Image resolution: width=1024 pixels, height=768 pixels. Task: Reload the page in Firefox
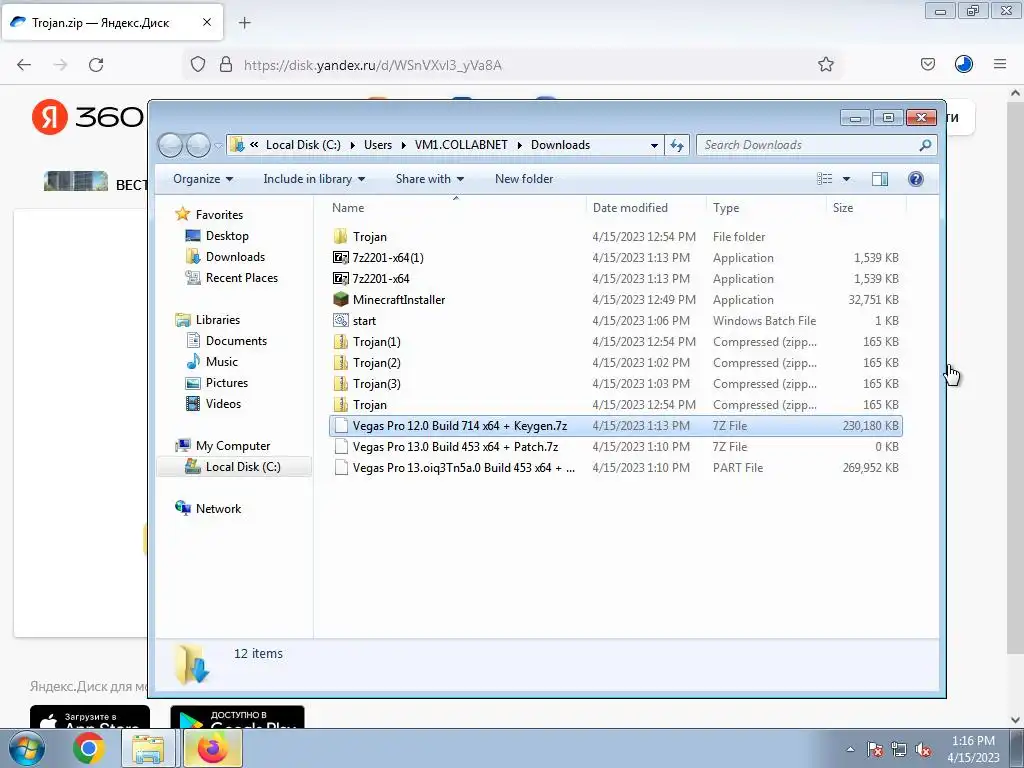pyautogui.click(x=96, y=65)
